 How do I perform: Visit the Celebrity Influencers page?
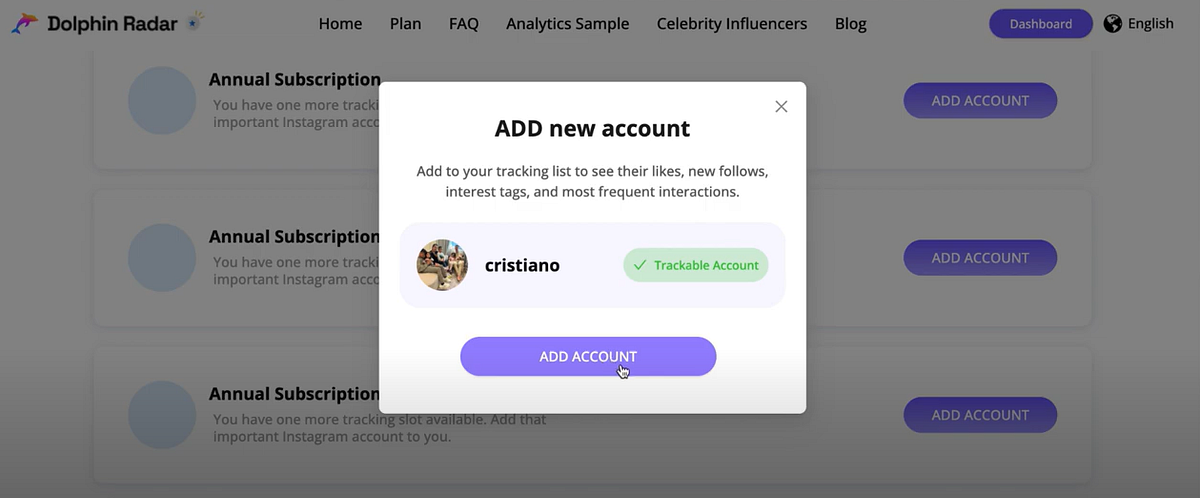(732, 24)
